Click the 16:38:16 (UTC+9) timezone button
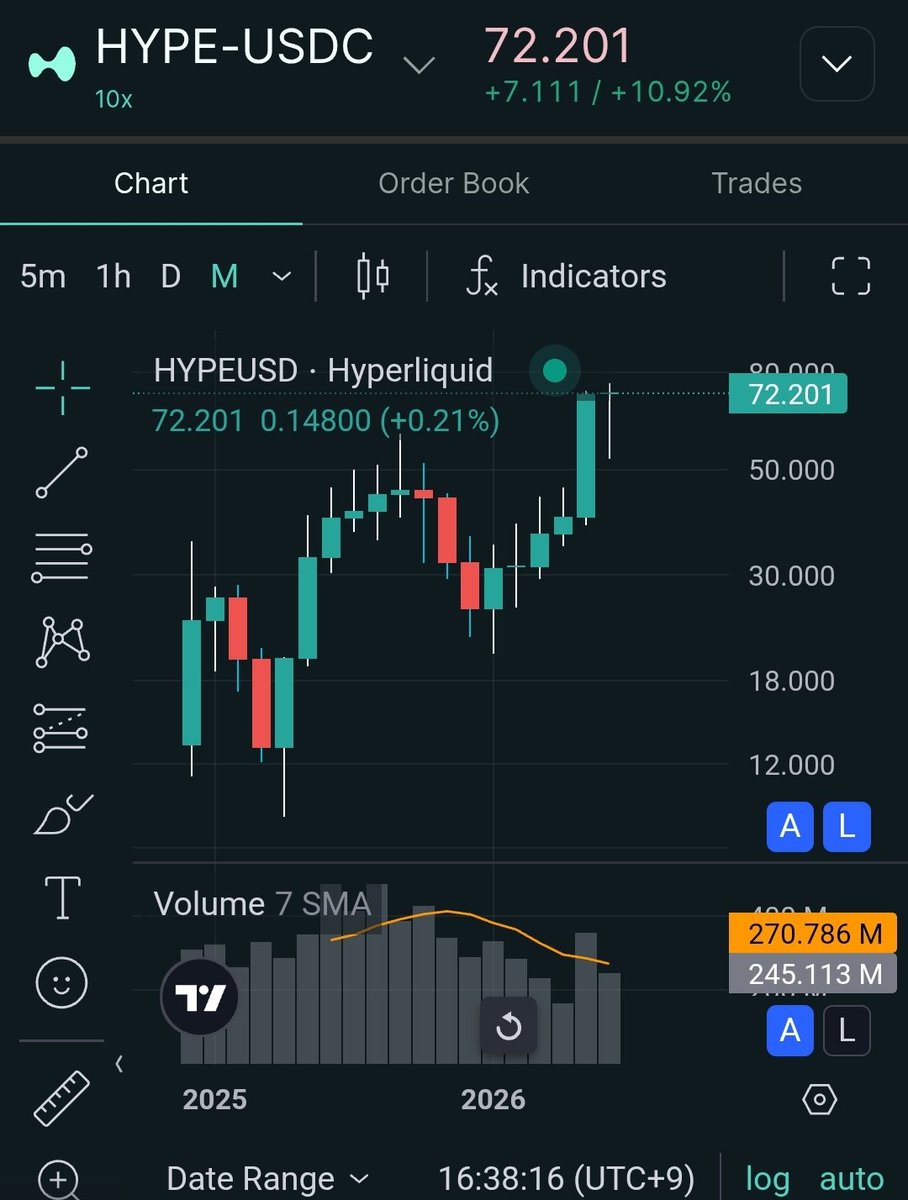 coord(567,1179)
